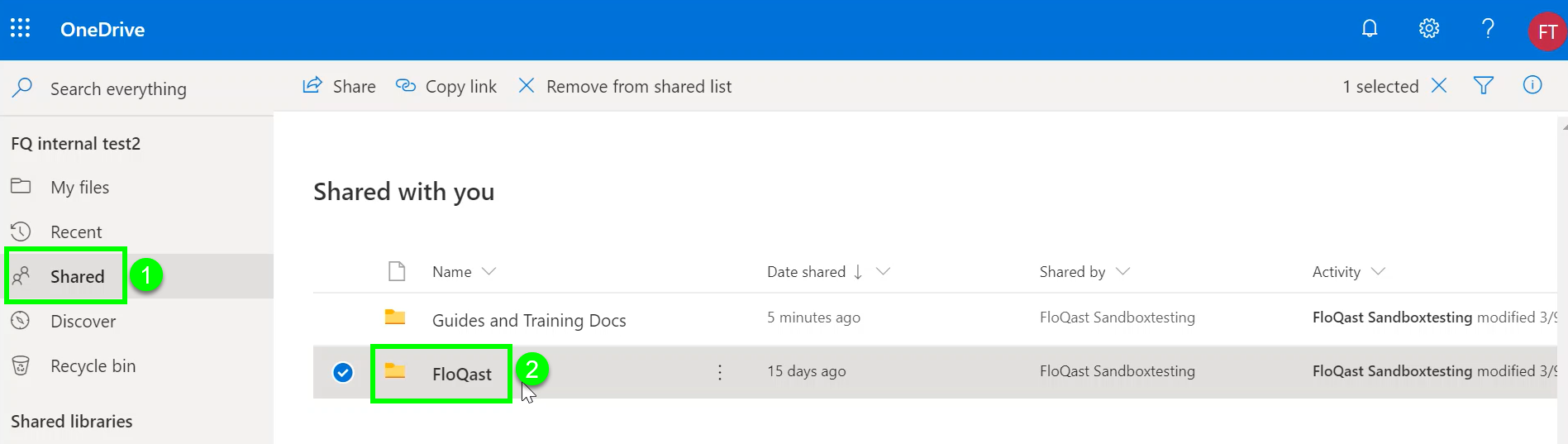Viewport: 1568px width, 444px height.
Task: Open the app launcher grid
Action: (21, 29)
